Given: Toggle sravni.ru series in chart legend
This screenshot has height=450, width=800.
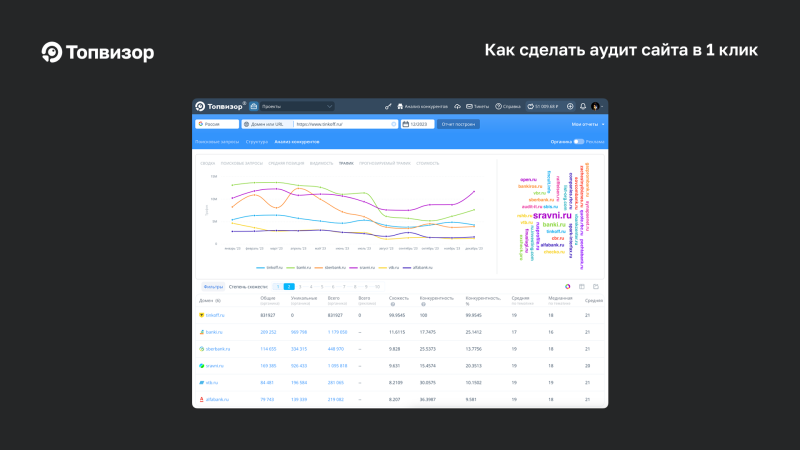Looking at the screenshot, I should coord(362,267).
